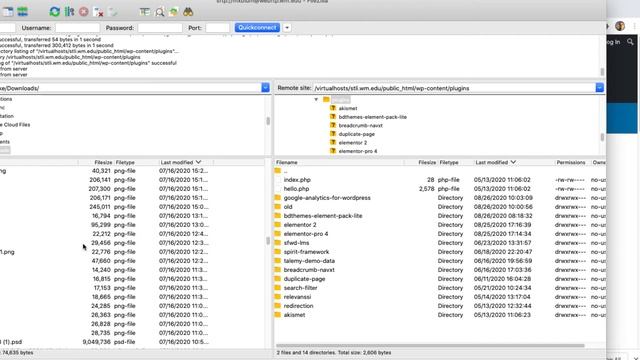Select bdthemes-element-pack-lite in the remote tree
The height and width of the screenshot is (360, 640).
pos(373,117)
